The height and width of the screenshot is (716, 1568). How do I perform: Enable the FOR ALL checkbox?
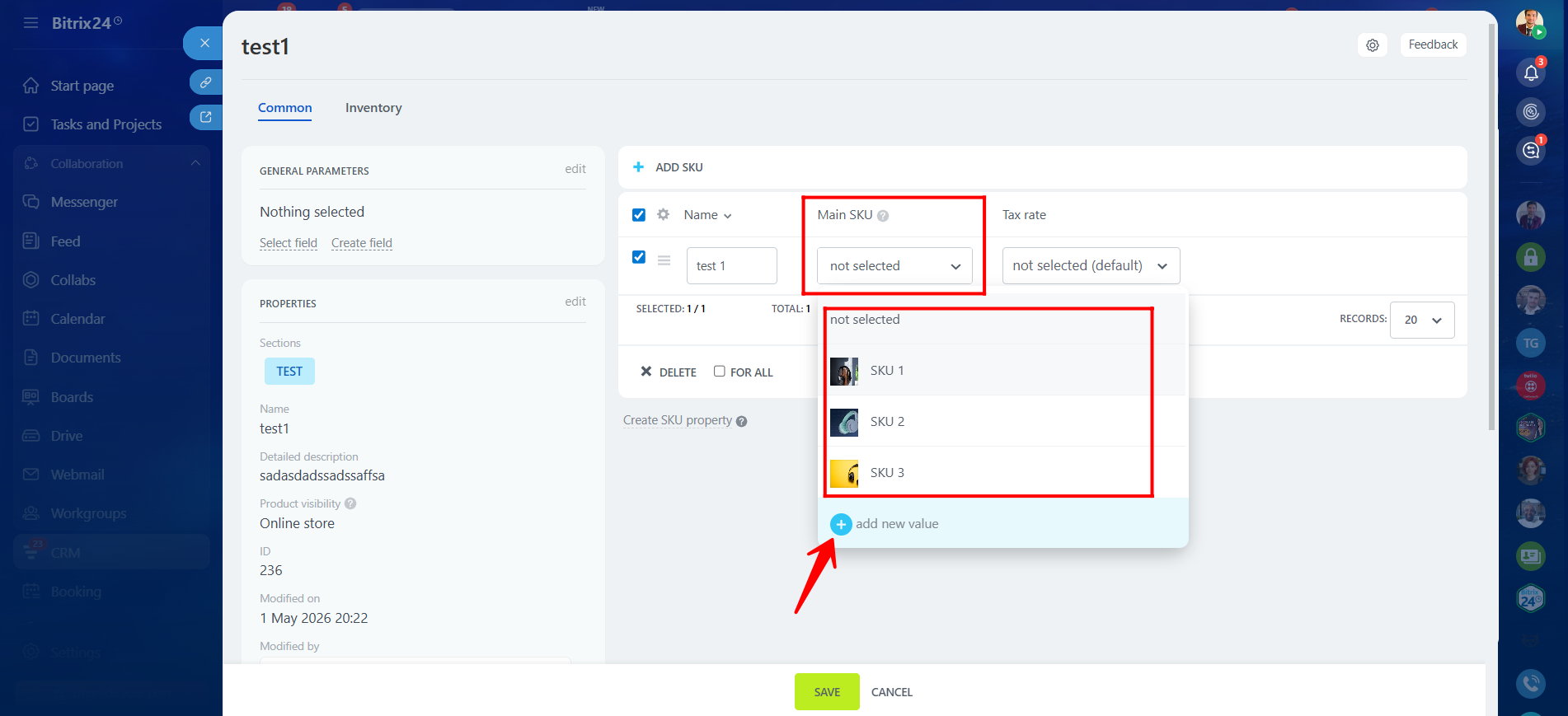(x=720, y=372)
